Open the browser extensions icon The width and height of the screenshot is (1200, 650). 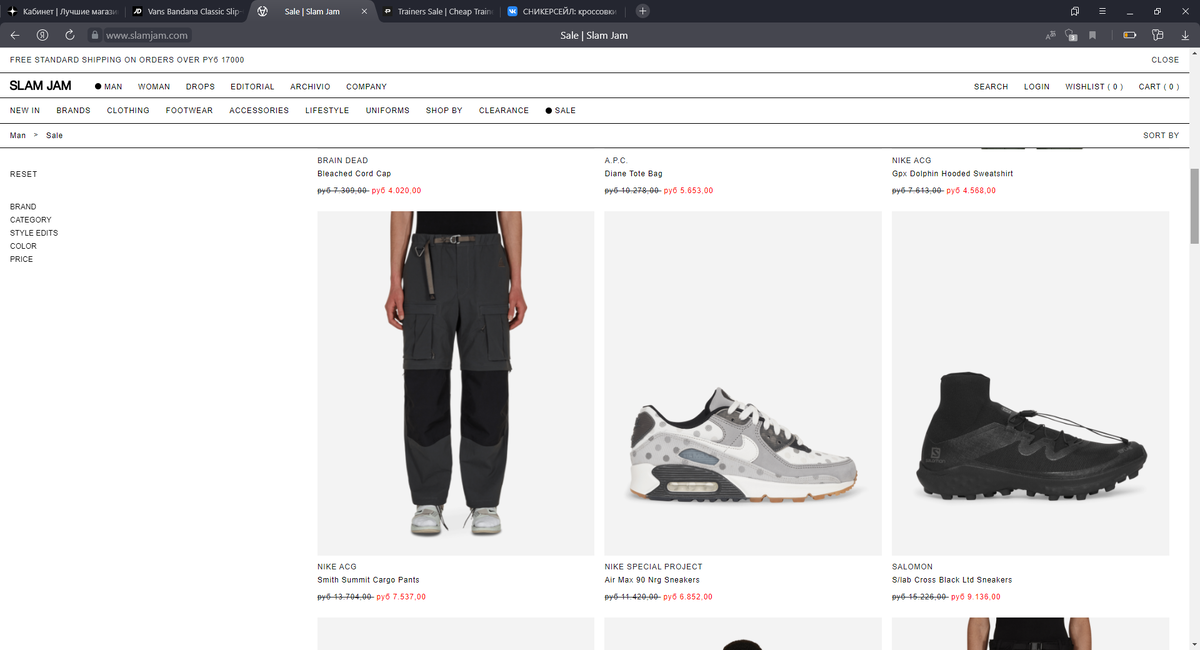tap(1158, 35)
